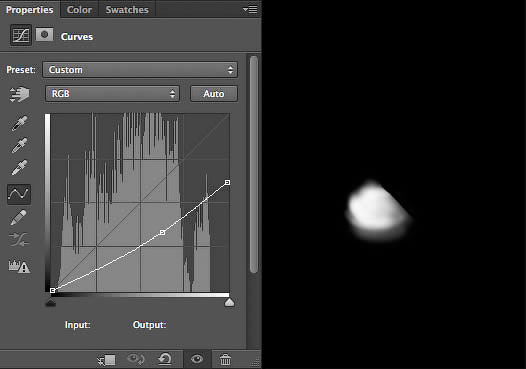Image resolution: width=526 pixels, height=369 pixels.
Task: Select the Properties tab
Action: pyautogui.click(x=30, y=9)
